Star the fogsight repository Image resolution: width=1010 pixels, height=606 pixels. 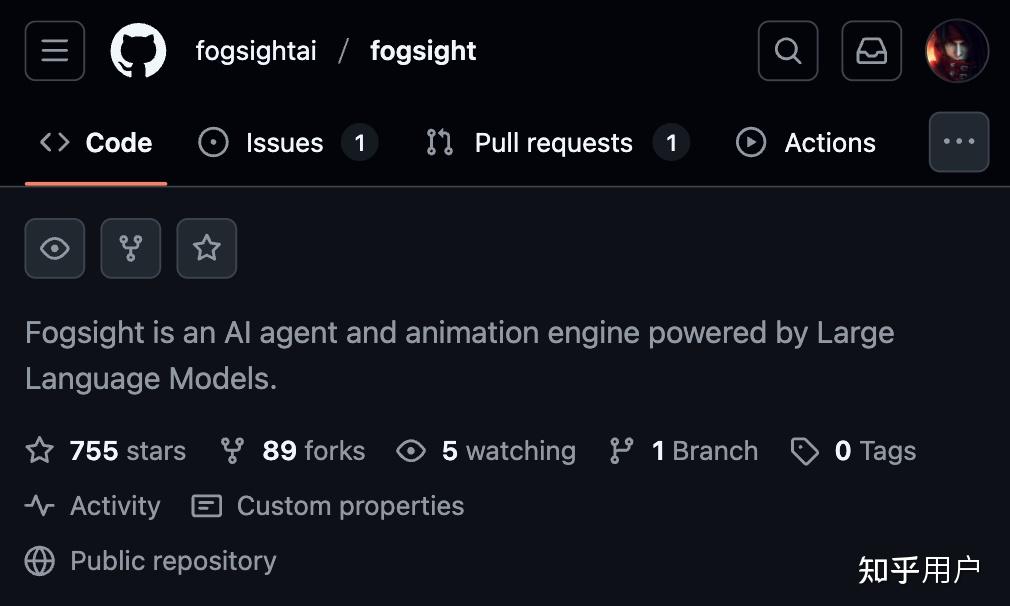tap(207, 248)
